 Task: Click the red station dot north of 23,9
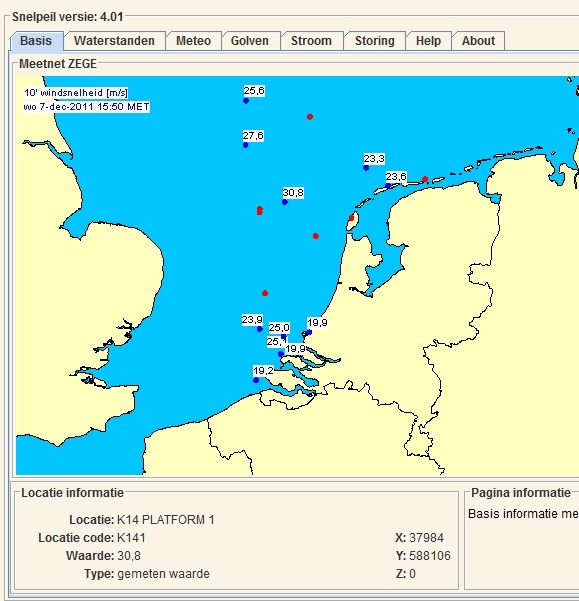[265, 293]
